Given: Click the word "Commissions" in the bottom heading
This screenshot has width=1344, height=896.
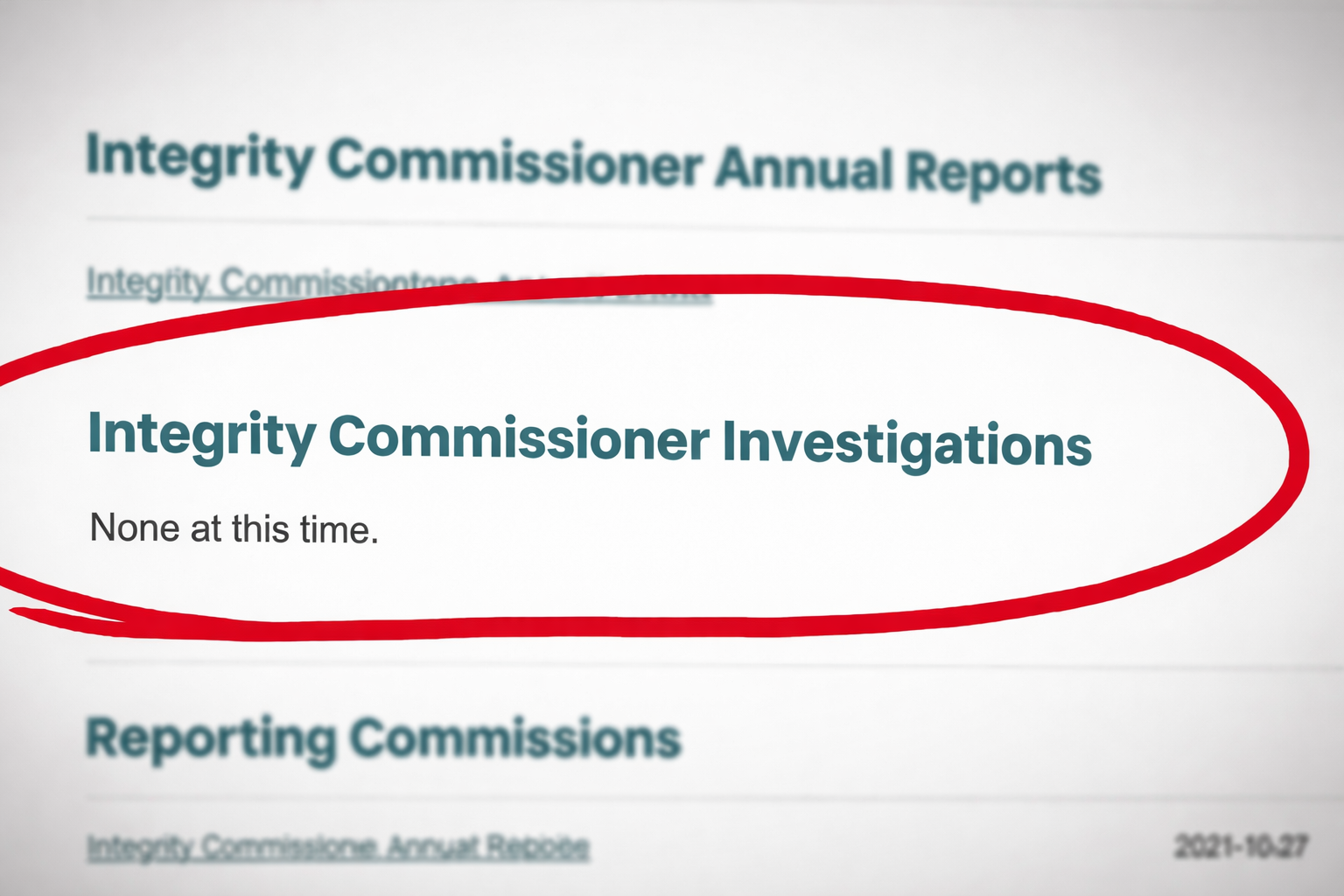Looking at the screenshot, I should click(515, 739).
